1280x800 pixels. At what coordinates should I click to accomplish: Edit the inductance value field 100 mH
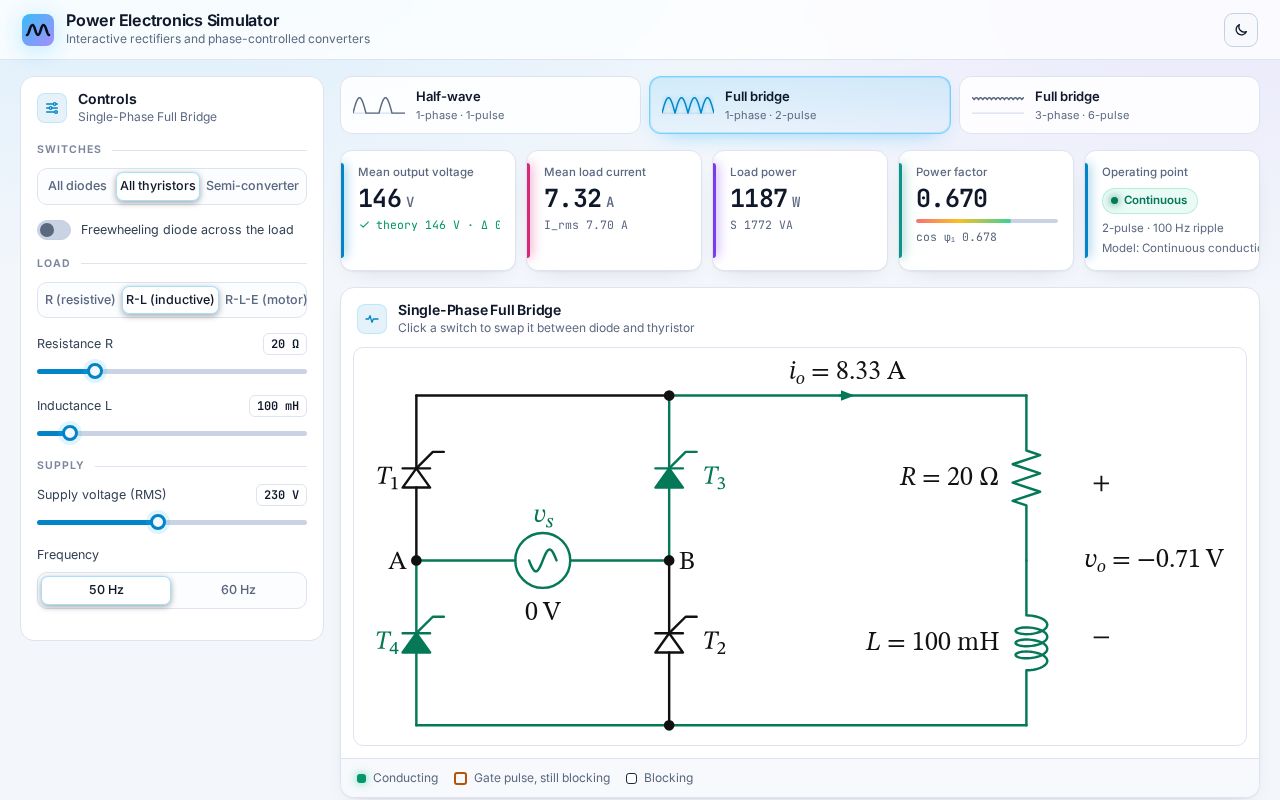278,406
